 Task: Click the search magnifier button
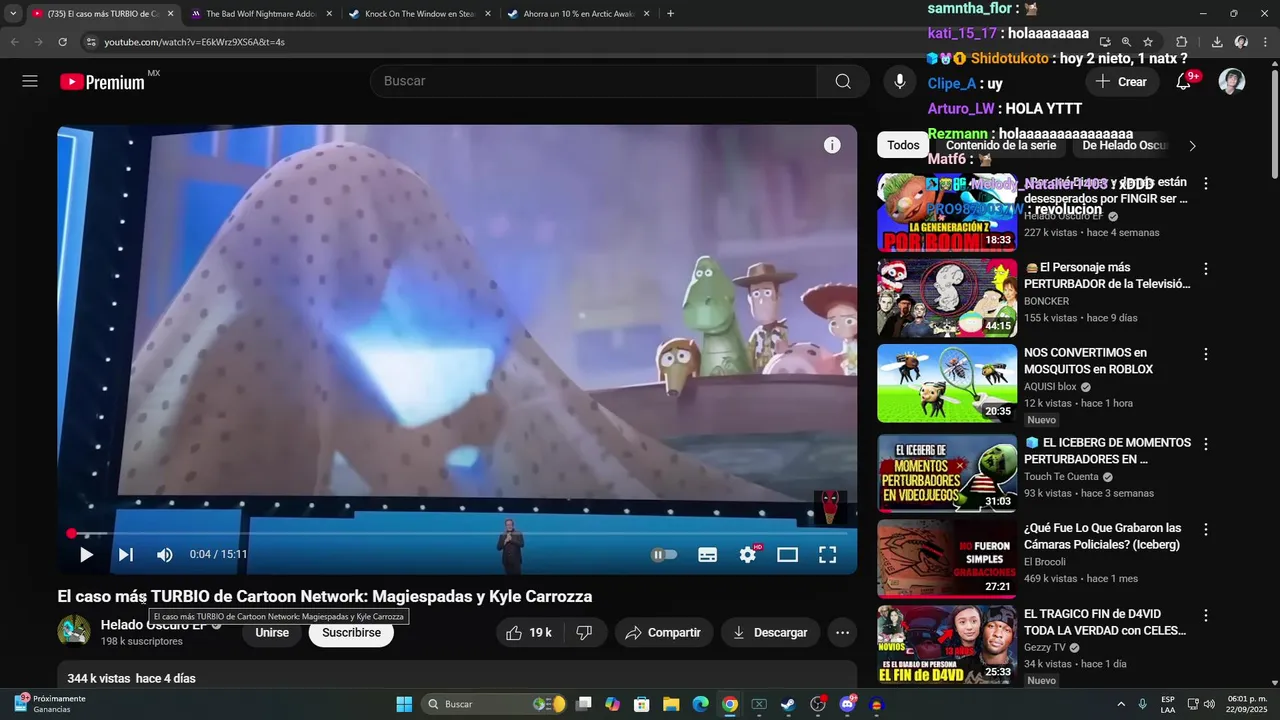pos(843,81)
